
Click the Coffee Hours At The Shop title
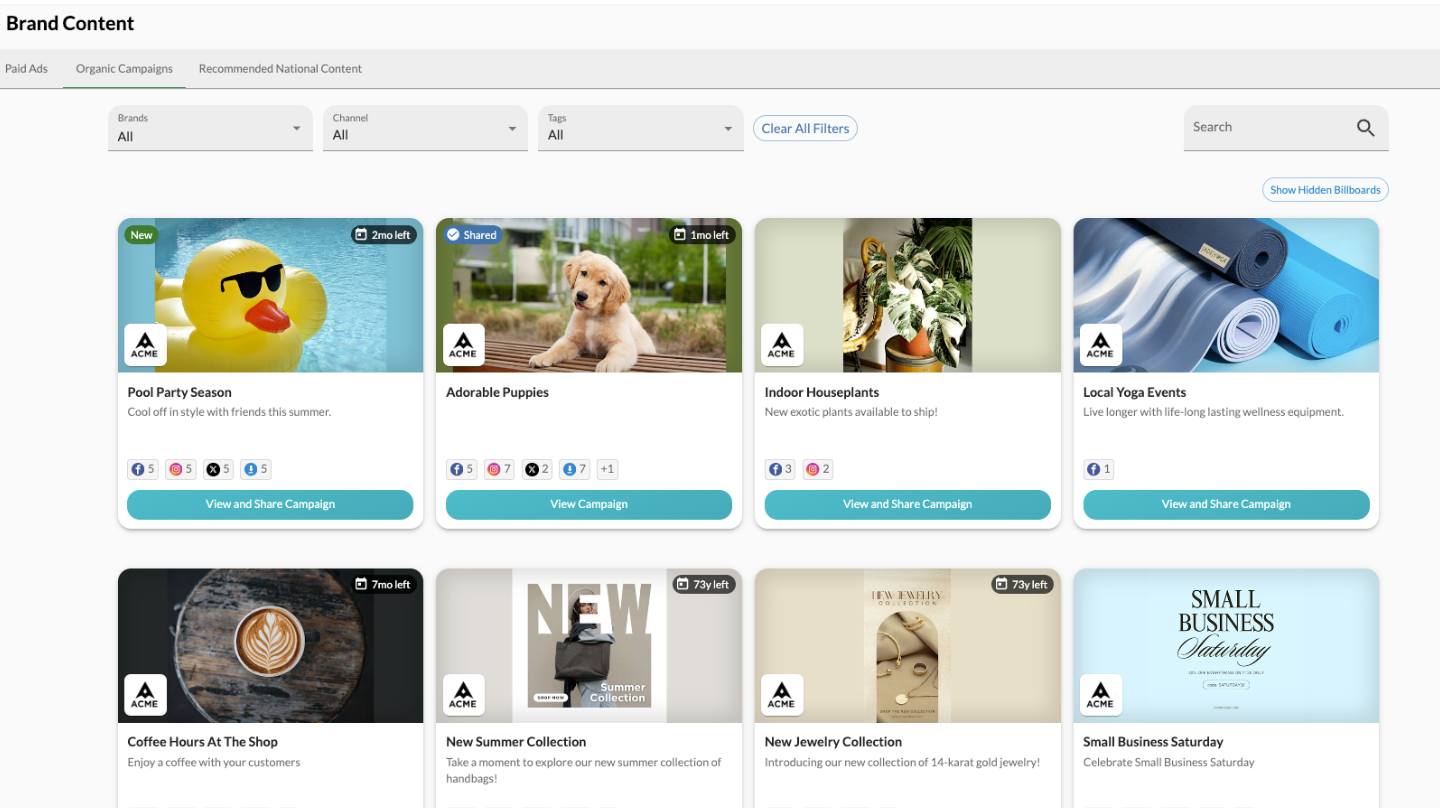click(202, 742)
